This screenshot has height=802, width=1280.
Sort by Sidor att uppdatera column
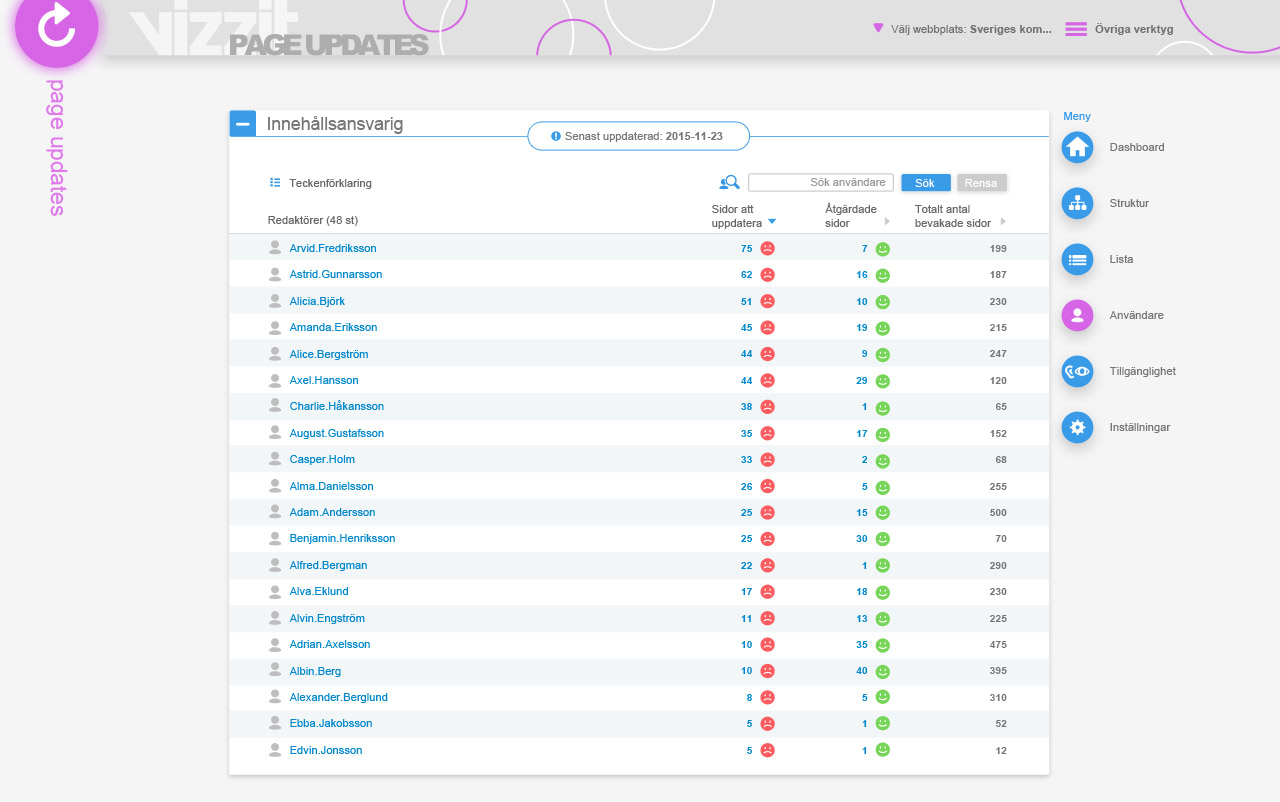(771, 222)
